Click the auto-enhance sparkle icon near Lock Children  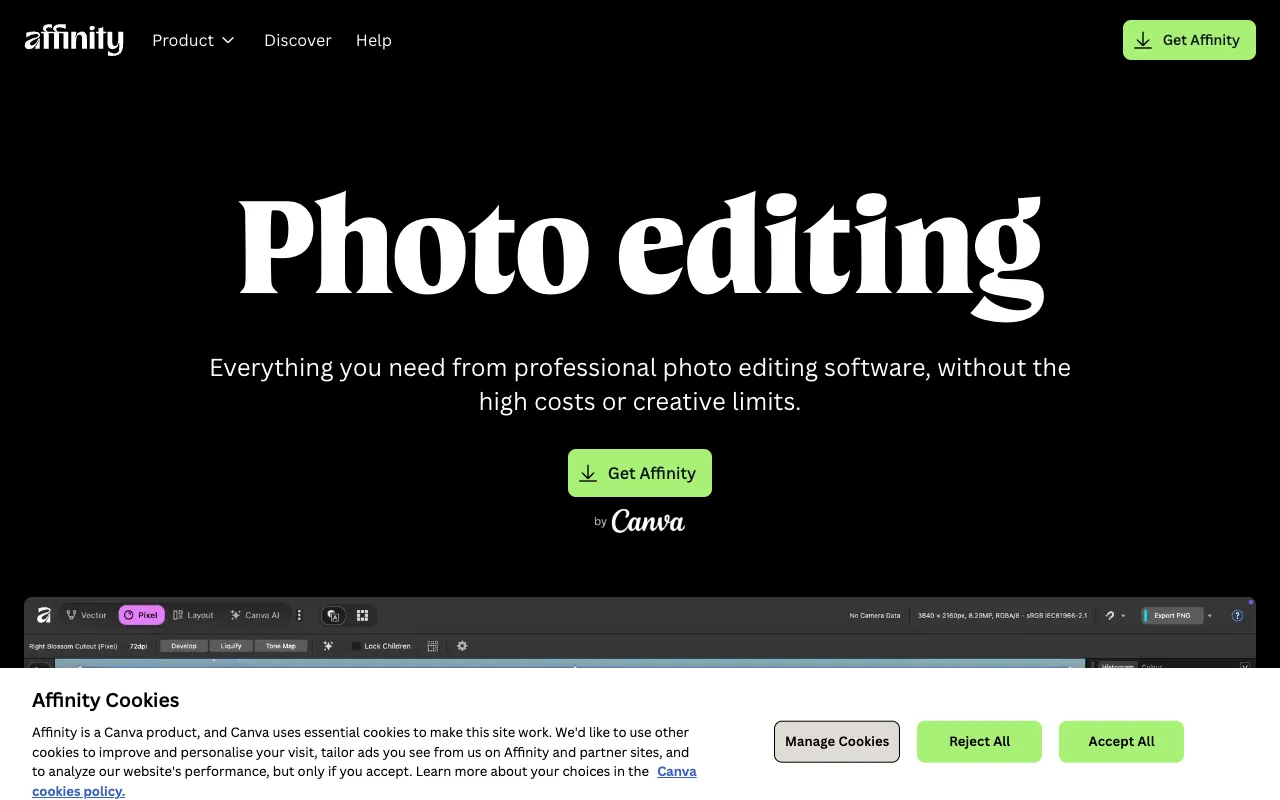pyautogui.click(x=328, y=646)
